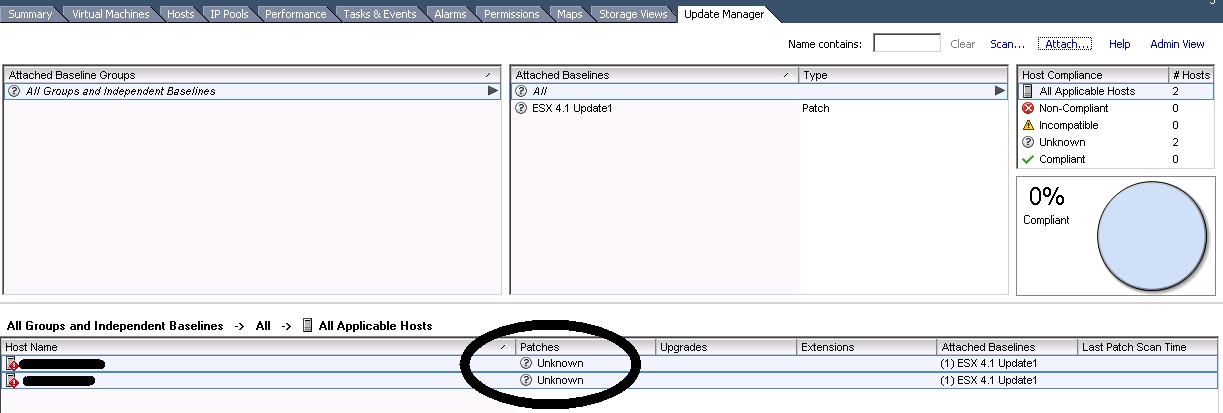
Task: Click the yellow Incompatible warning icon
Action: coord(1028,125)
